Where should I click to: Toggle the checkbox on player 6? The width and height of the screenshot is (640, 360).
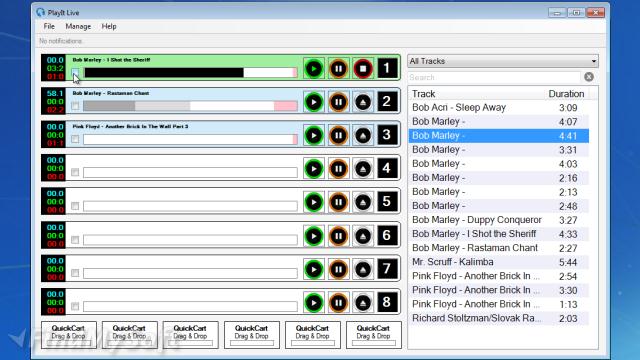75,240
